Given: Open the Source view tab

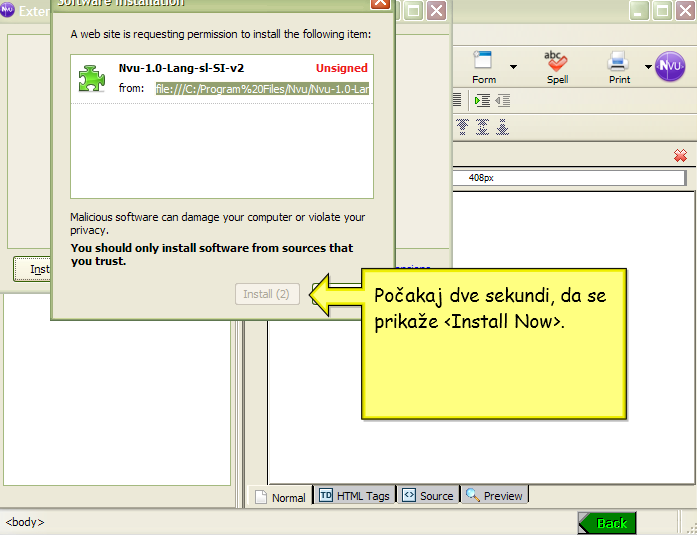Looking at the screenshot, I should coord(427,495).
